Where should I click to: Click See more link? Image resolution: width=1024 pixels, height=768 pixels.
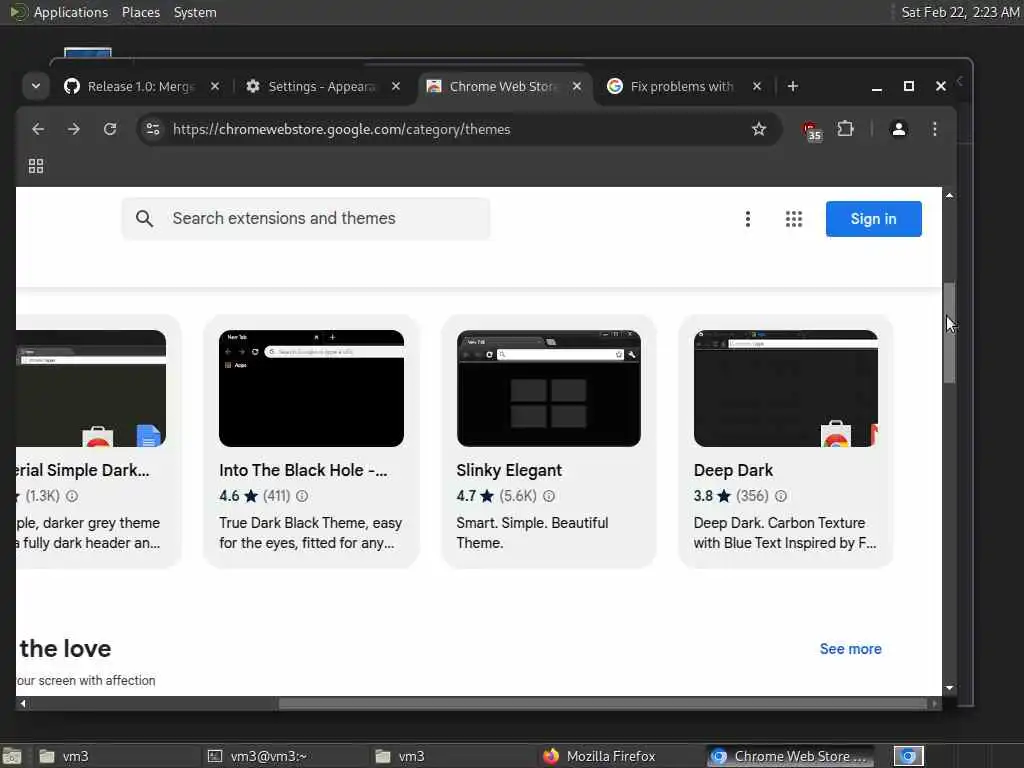coord(850,648)
